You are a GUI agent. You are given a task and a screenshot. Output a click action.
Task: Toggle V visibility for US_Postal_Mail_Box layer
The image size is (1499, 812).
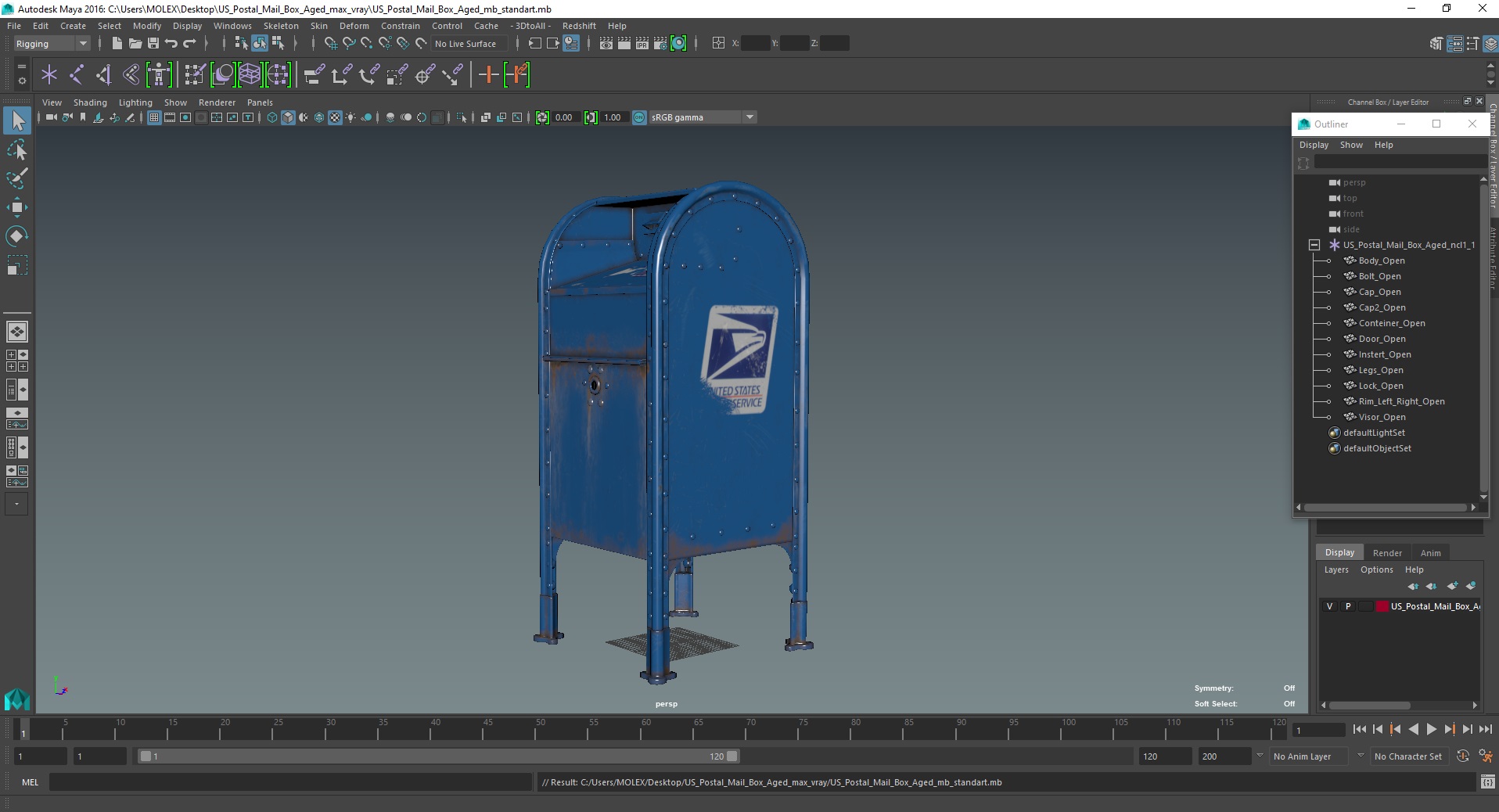pyautogui.click(x=1329, y=606)
